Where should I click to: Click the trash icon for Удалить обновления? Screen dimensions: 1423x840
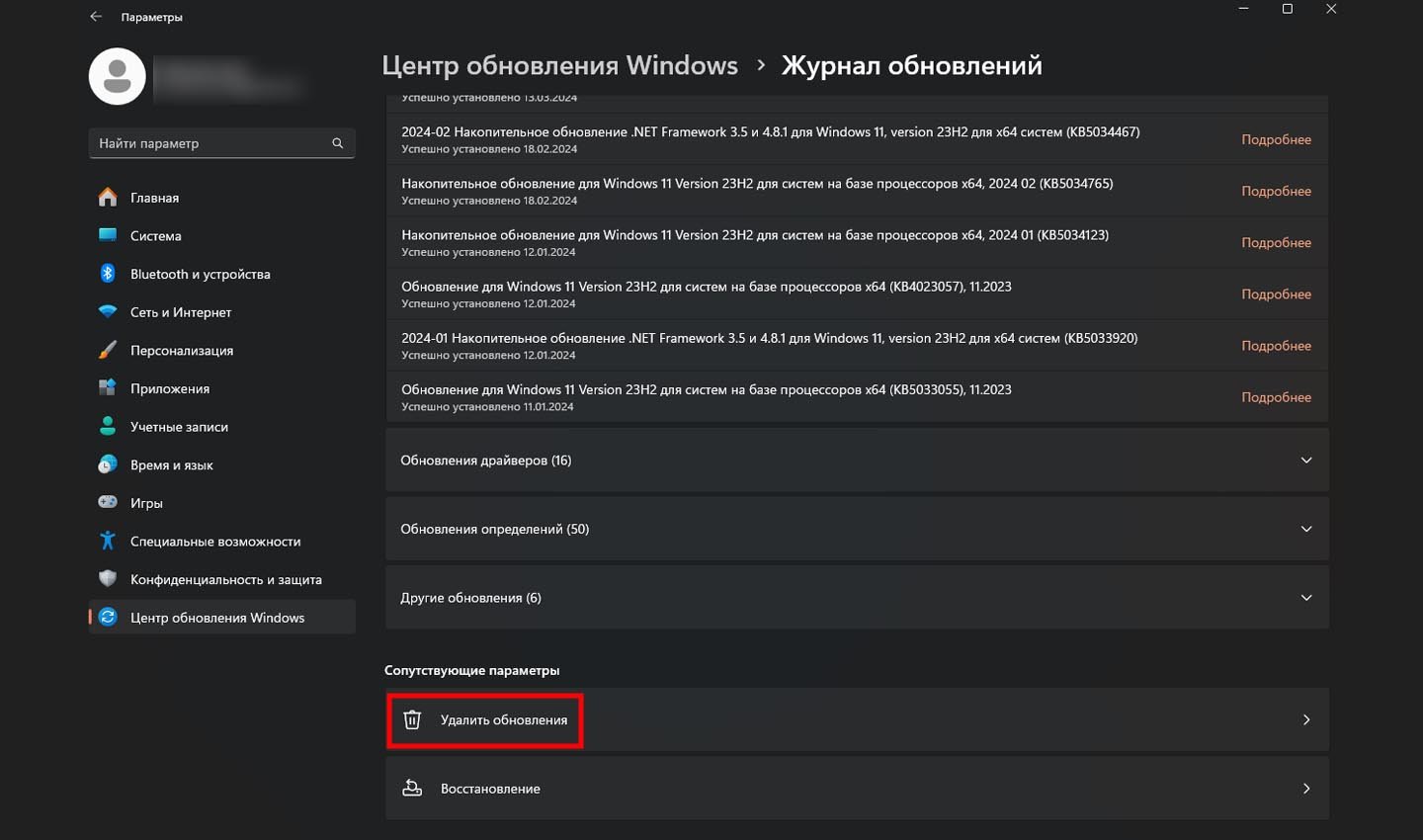[x=412, y=719]
